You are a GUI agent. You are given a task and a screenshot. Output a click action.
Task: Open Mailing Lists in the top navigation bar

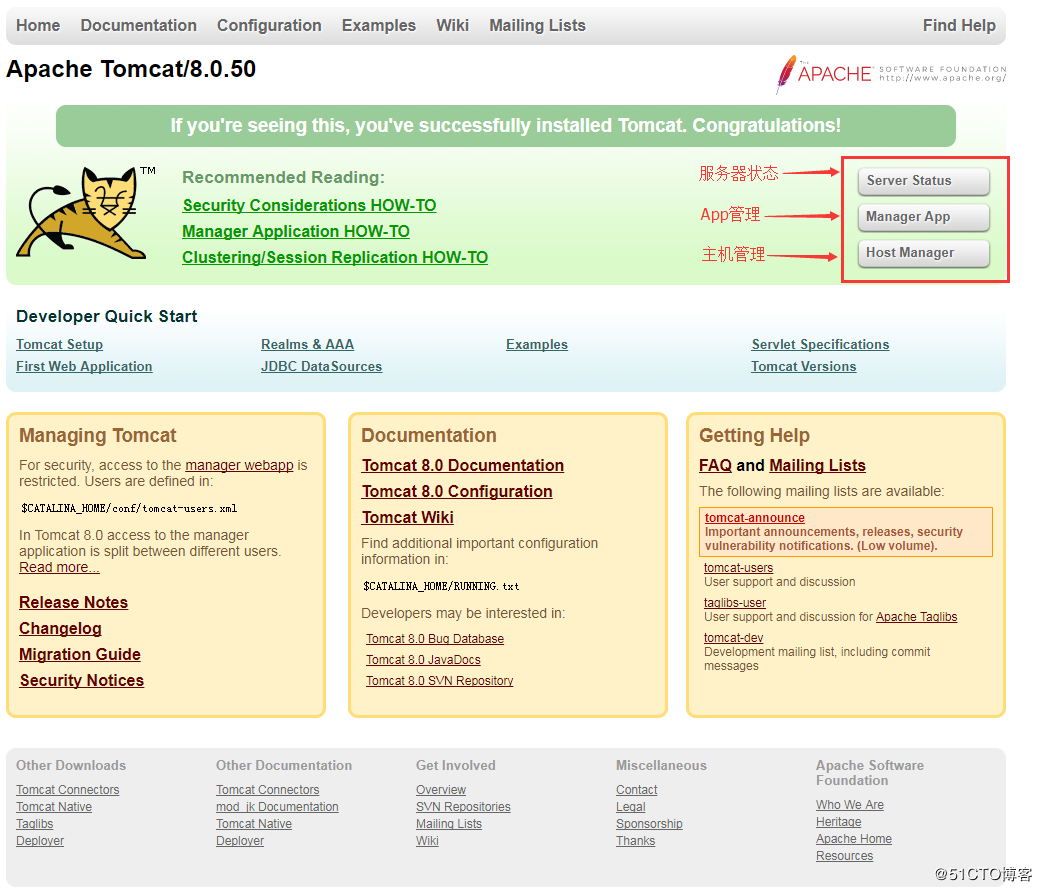(x=538, y=25)
